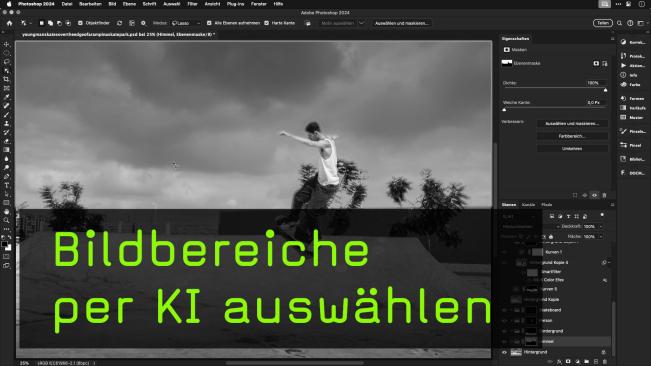Click Auswählen und maskieren in options bar

pyautogui.click(x=401, y=23)
